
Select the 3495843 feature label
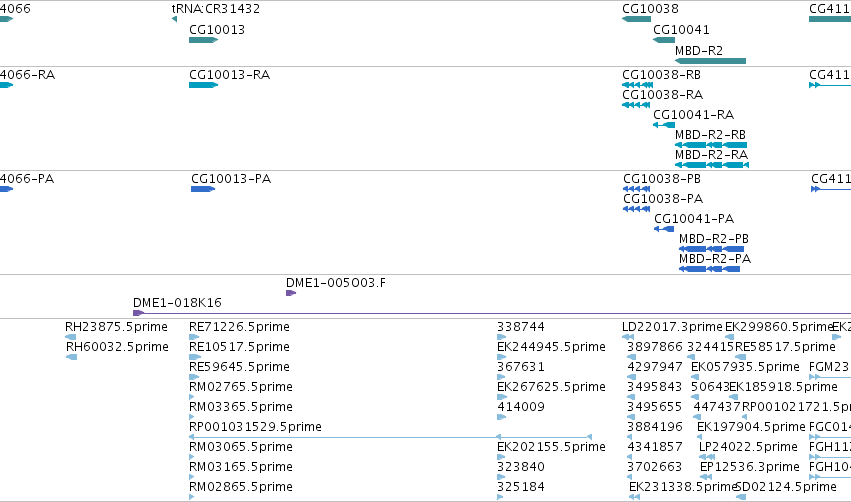click(x=655, y=387)
